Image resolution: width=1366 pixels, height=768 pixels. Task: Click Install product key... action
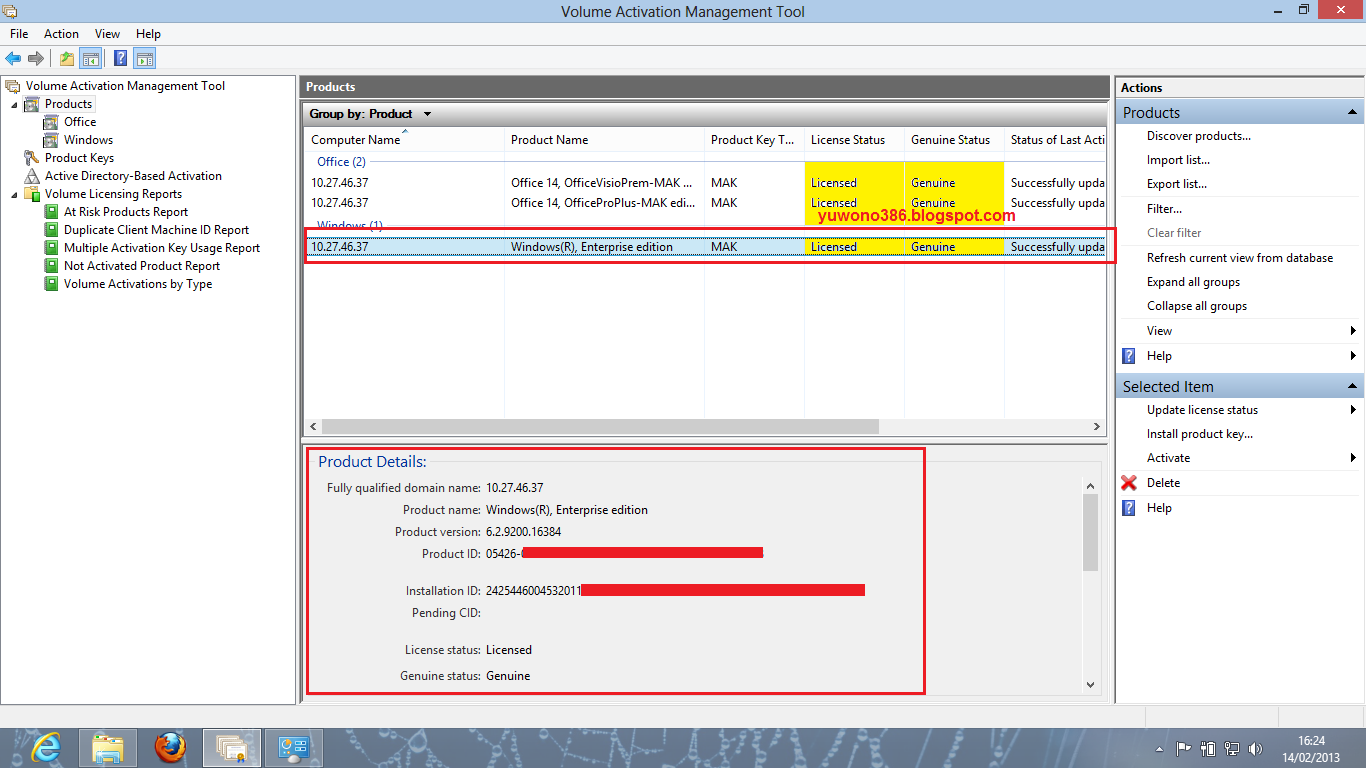1200,434
